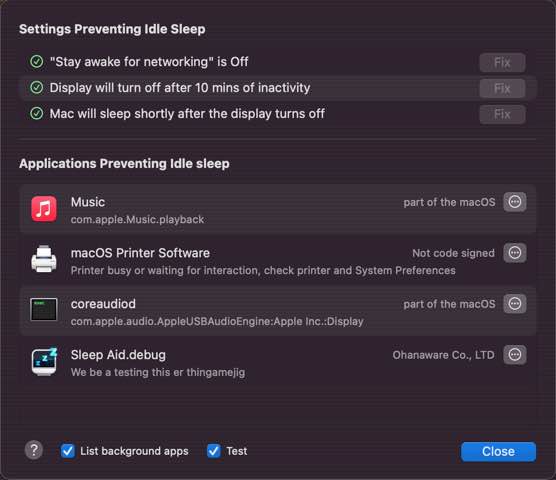Open the more options menu for Music

[515, 202]
